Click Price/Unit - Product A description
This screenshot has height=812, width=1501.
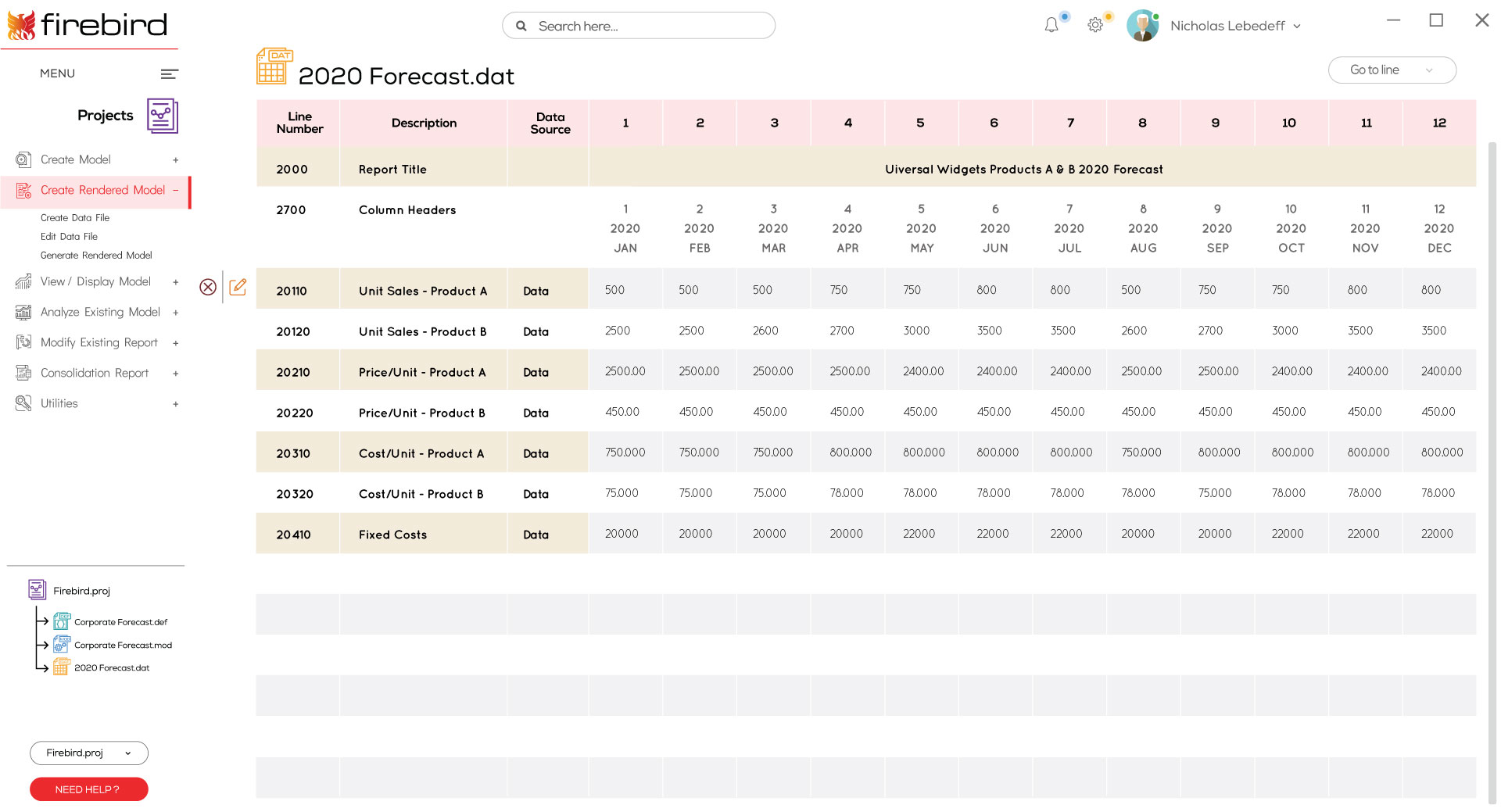pos(422,372)
